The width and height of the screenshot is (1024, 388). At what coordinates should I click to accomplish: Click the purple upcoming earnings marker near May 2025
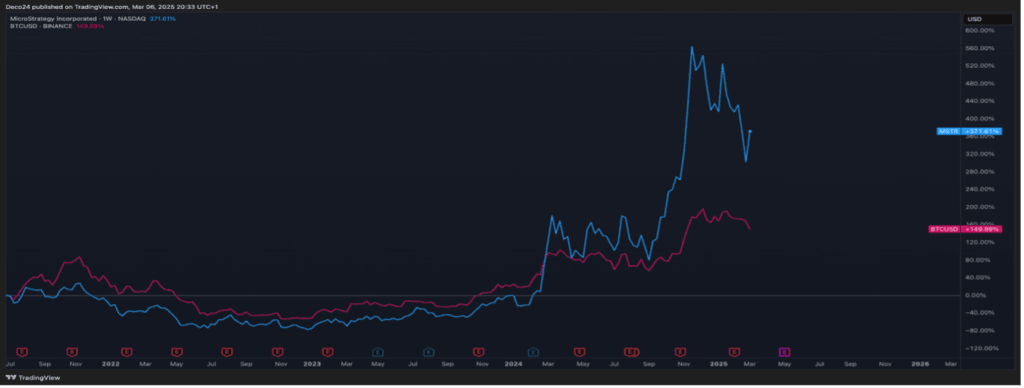[784, 351]
